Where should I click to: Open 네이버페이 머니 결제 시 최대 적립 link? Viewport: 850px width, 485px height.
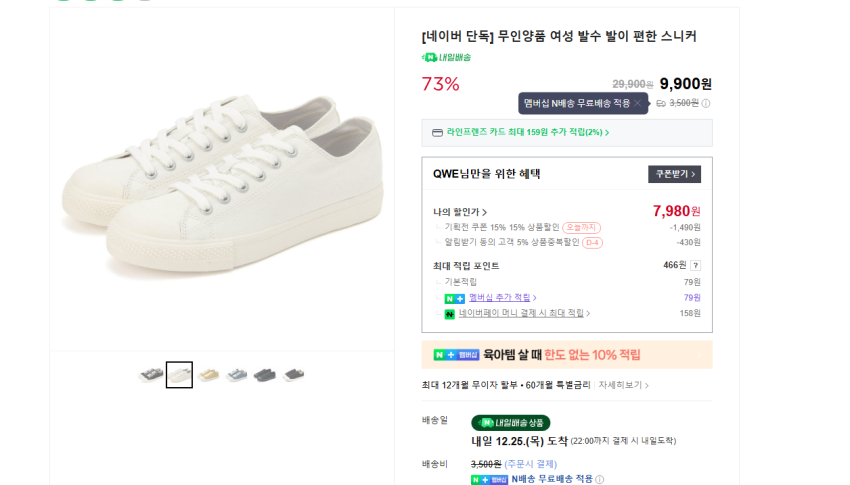(524, 314)
